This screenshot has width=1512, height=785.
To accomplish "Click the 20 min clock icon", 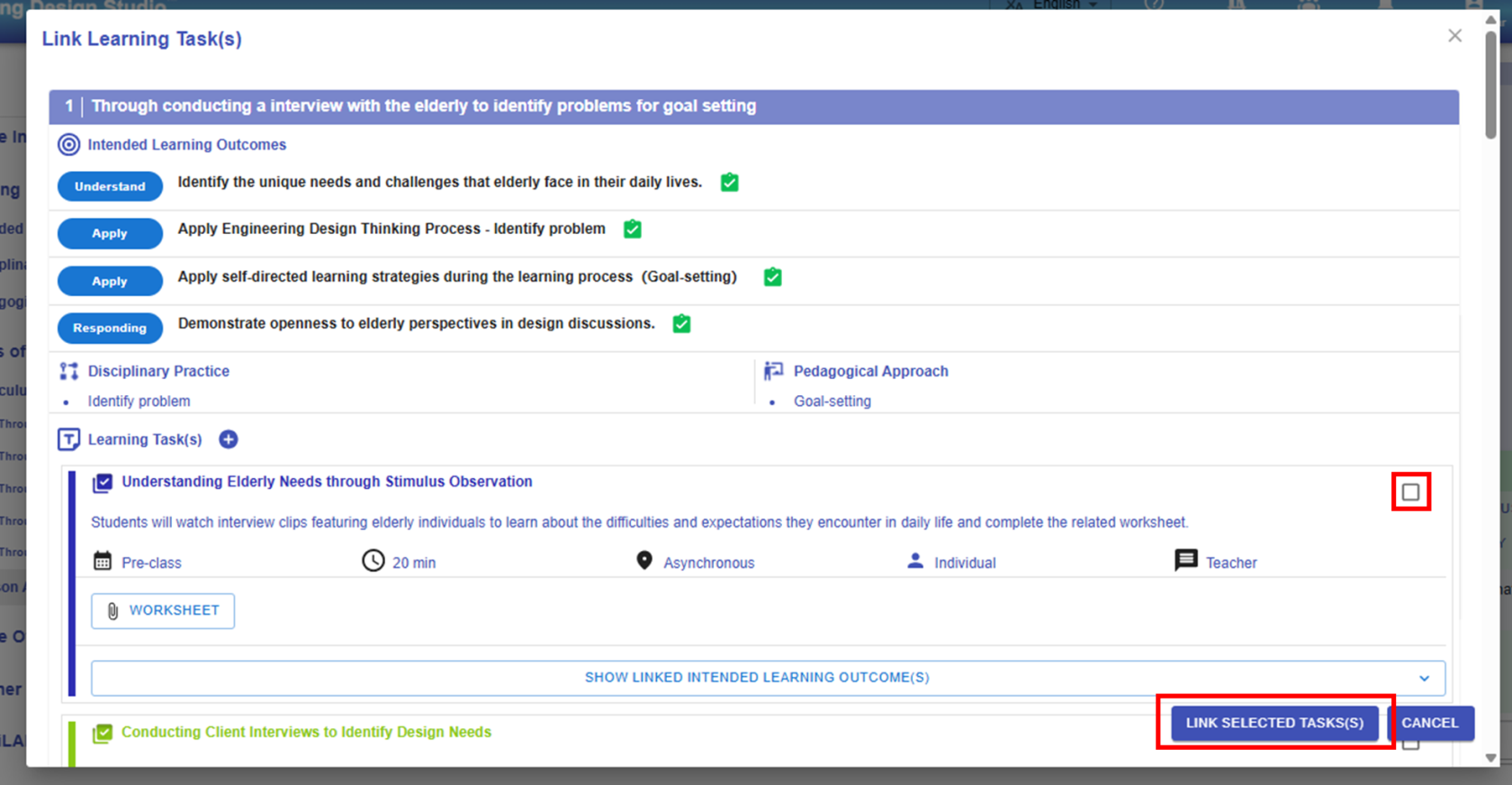I will coord(373,562).
